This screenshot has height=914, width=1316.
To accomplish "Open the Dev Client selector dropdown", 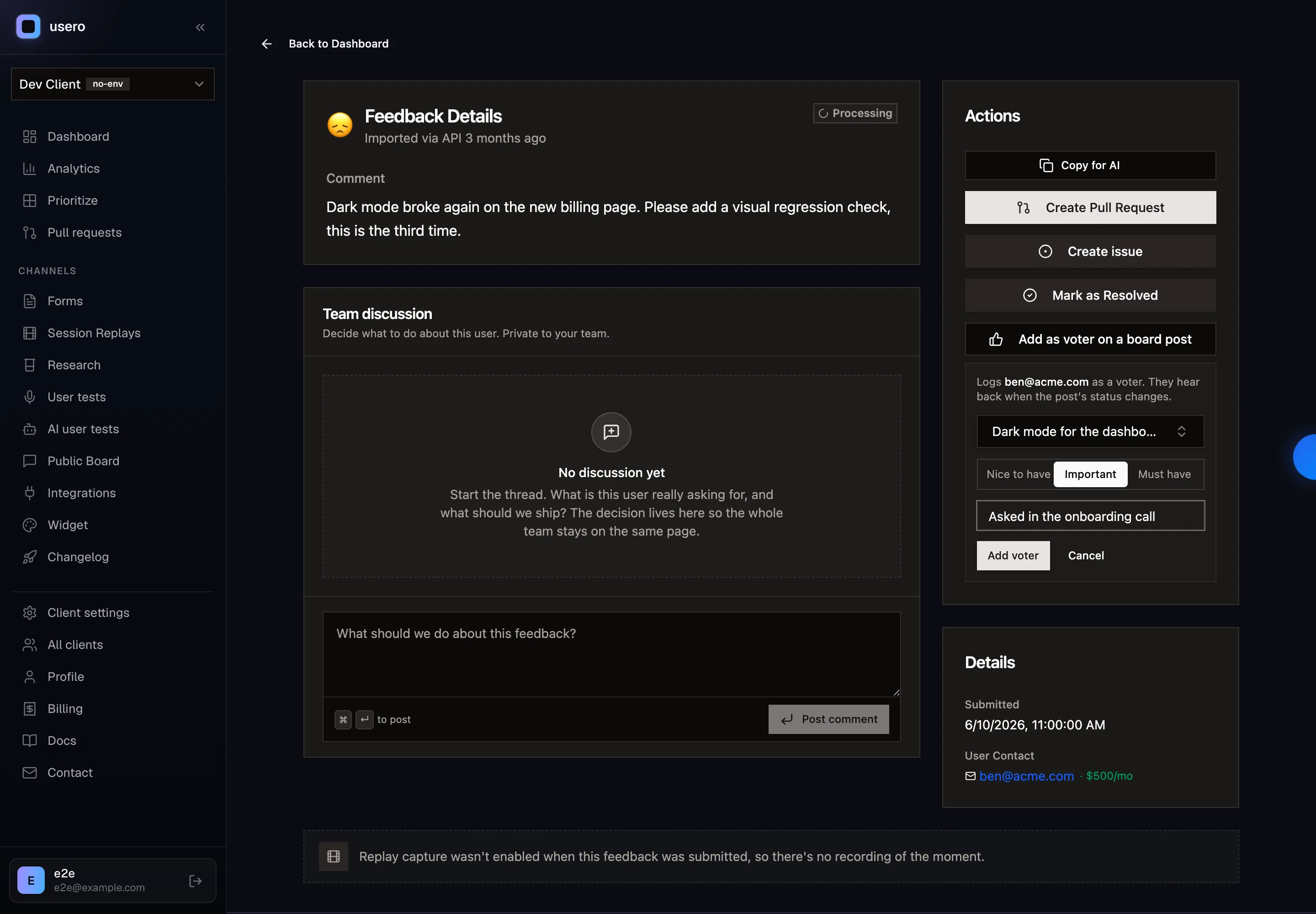I will click(113, 84).
